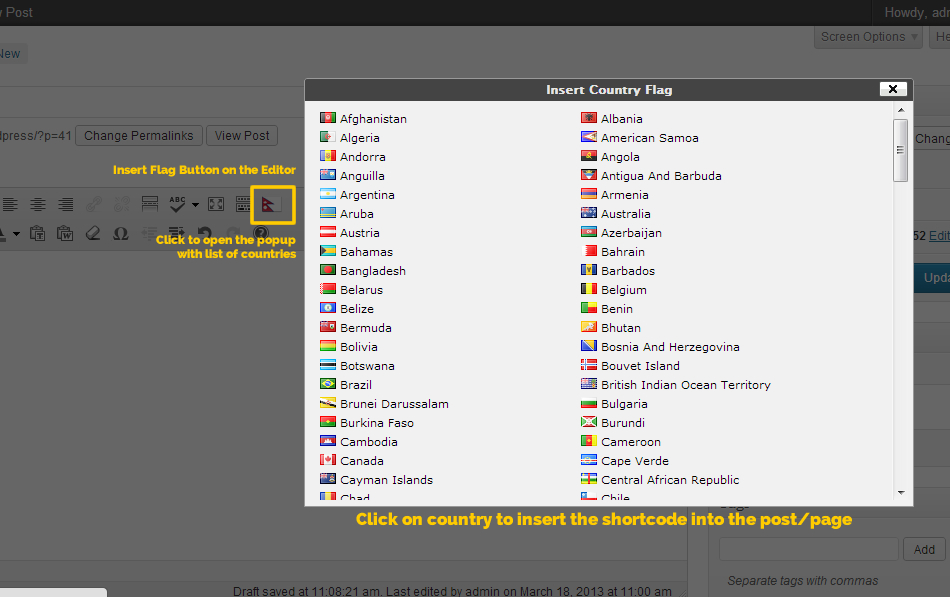Close the Insert Country Flag popup

(893, 89)
